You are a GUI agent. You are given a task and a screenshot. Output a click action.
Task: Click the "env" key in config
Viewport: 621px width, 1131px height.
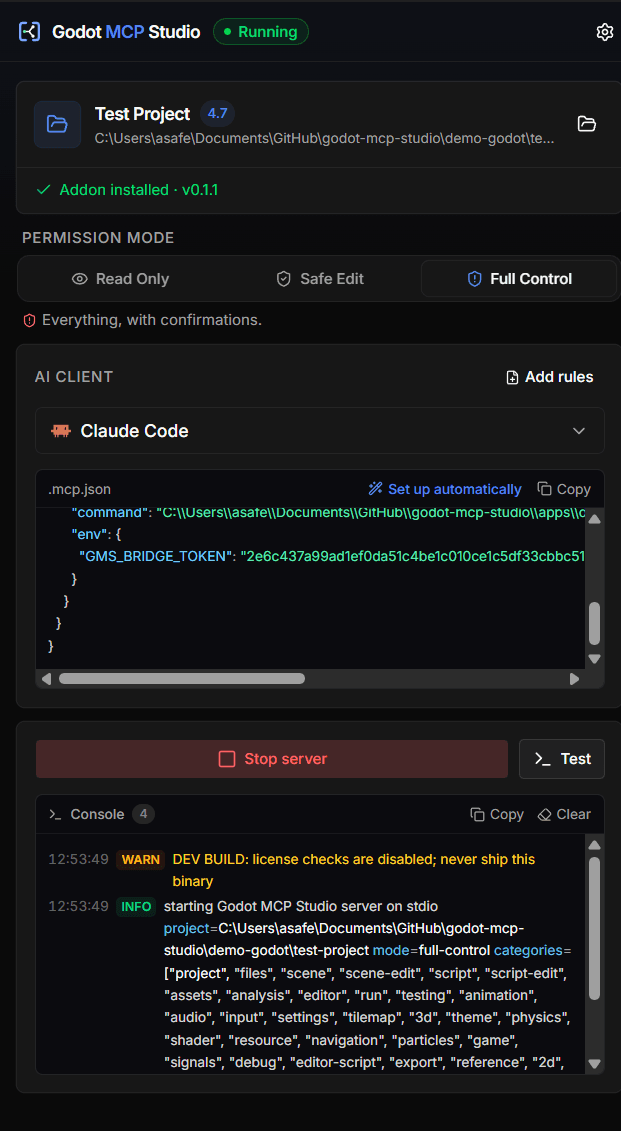tap(88, 534)
